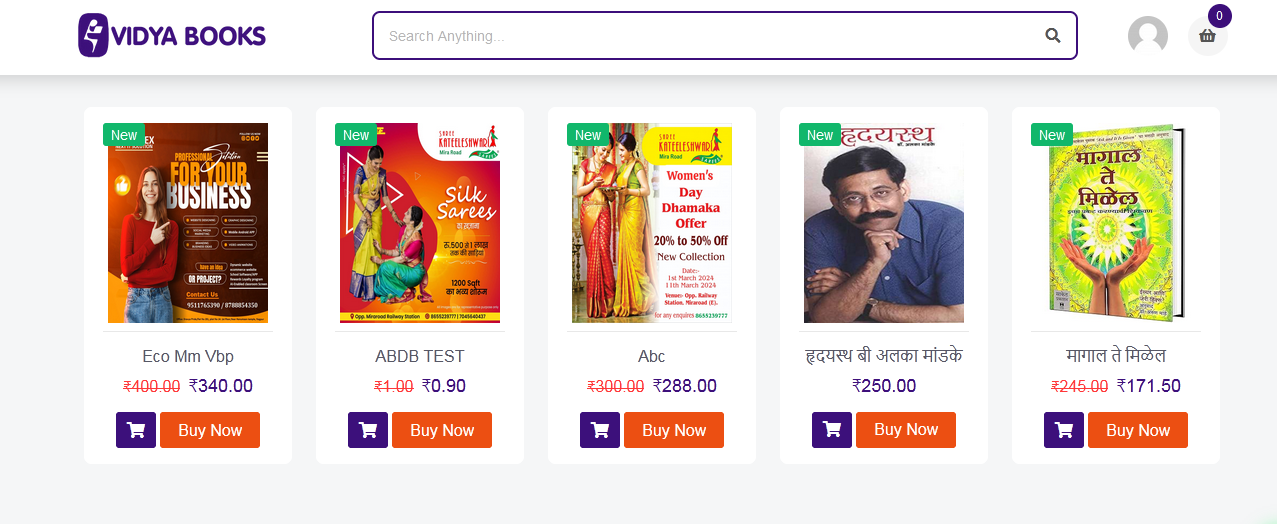This screenshot has height=524, width=1277.
Task: Open the user profile avatar
Action: coord(1147,36)
